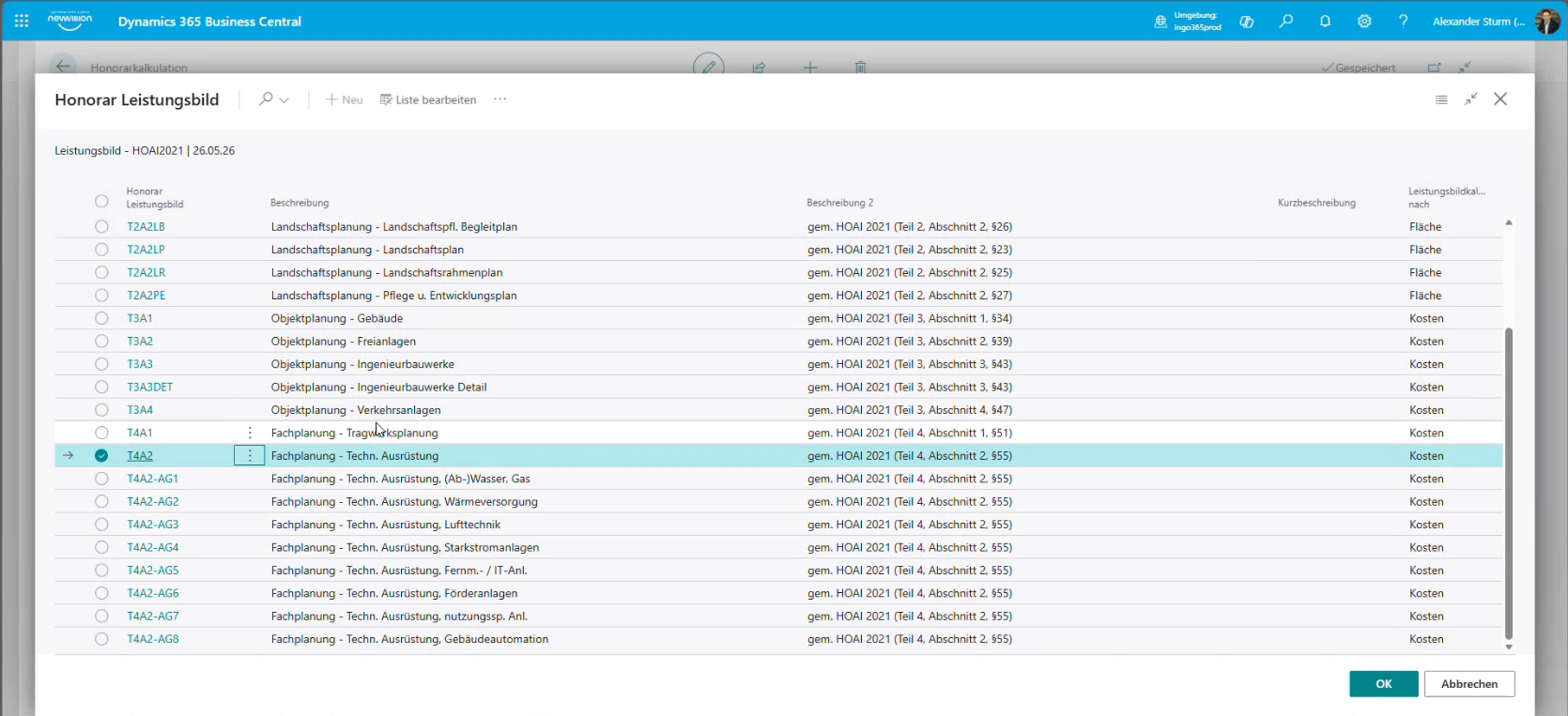
Task: Open the settings gear
Action: pos(1364,21)
